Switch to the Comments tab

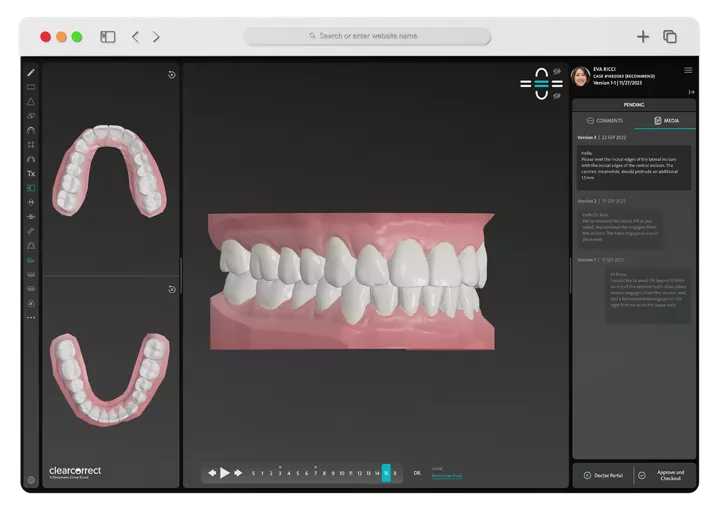click(604, 120)
